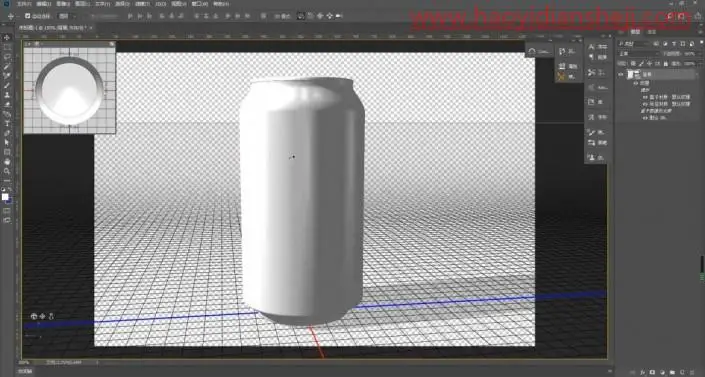Select the Zoom magnifier tool
The width and height of the screenshot is (705, 377).
click(x=7, y=171)
